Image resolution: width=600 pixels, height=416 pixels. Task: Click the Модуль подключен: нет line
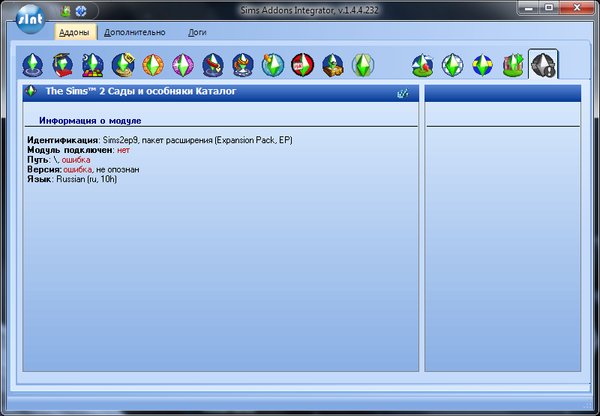(78, 150)
